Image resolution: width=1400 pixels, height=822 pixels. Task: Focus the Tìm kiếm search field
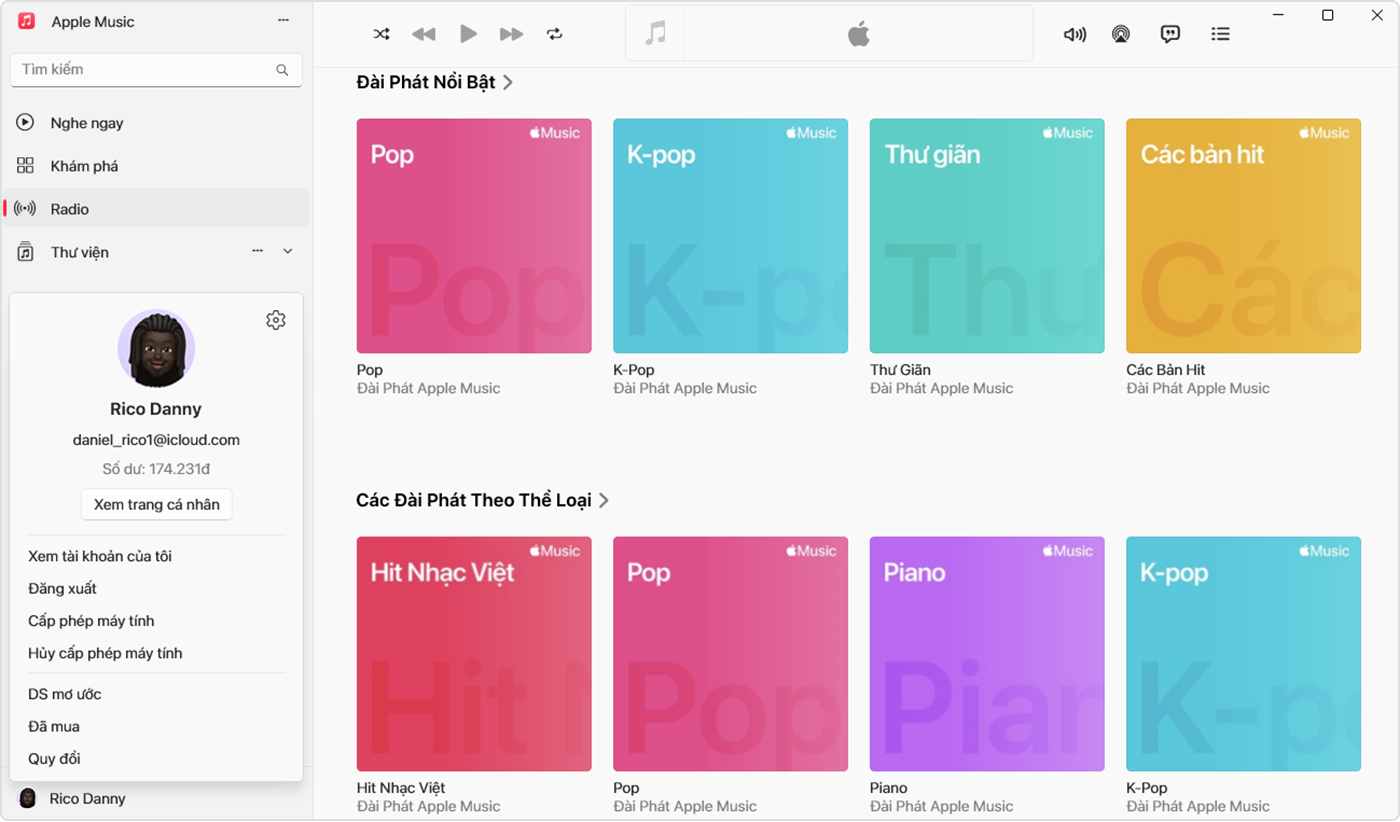pyautogui.click(x=156, y=70)
